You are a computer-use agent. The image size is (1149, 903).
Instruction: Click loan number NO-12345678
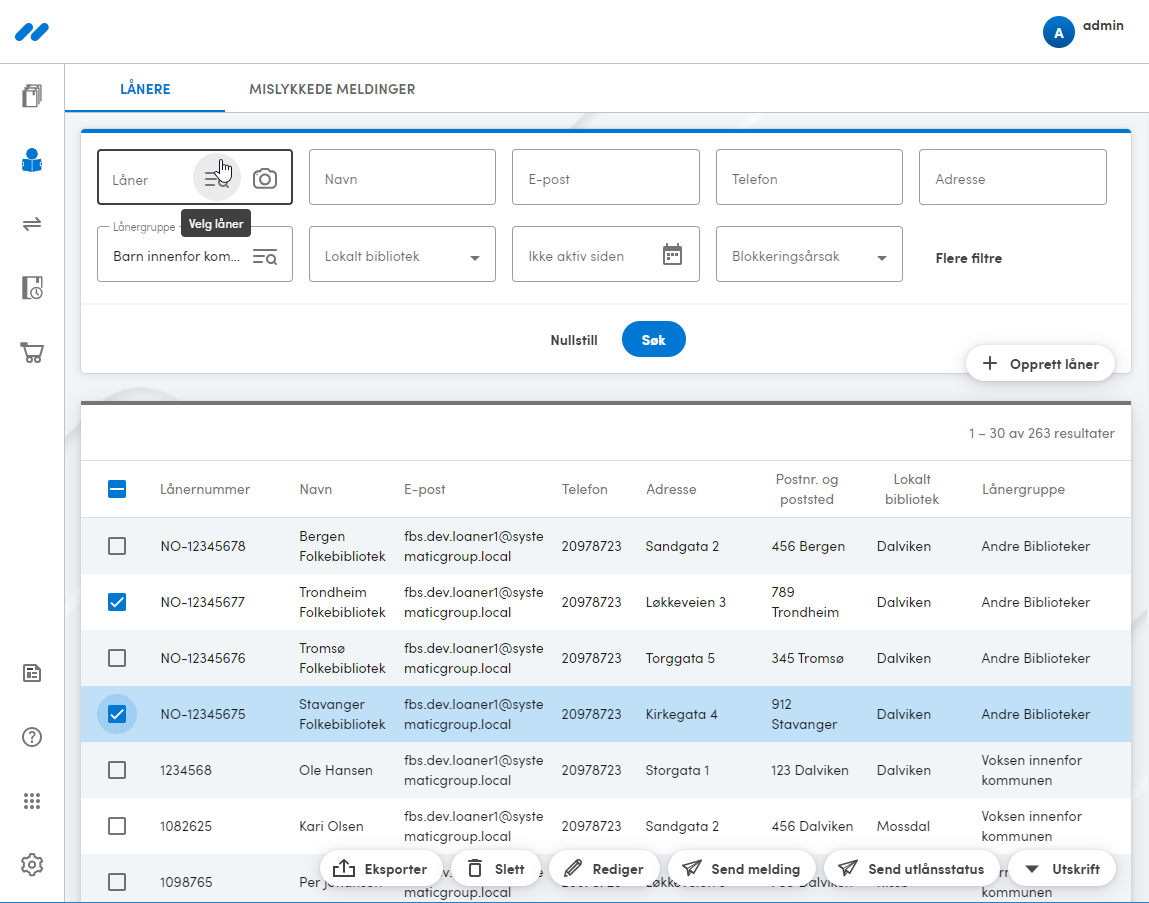203,546
